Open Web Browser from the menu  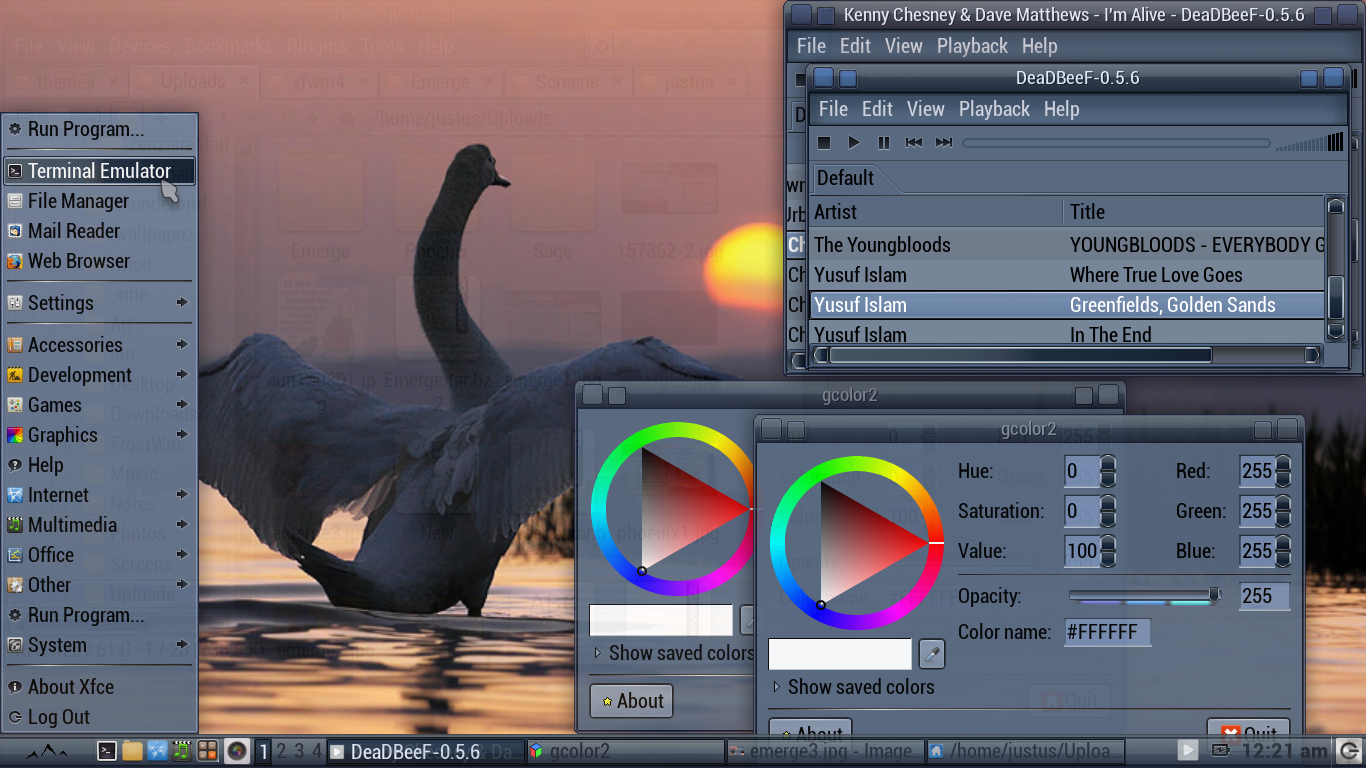99,261
